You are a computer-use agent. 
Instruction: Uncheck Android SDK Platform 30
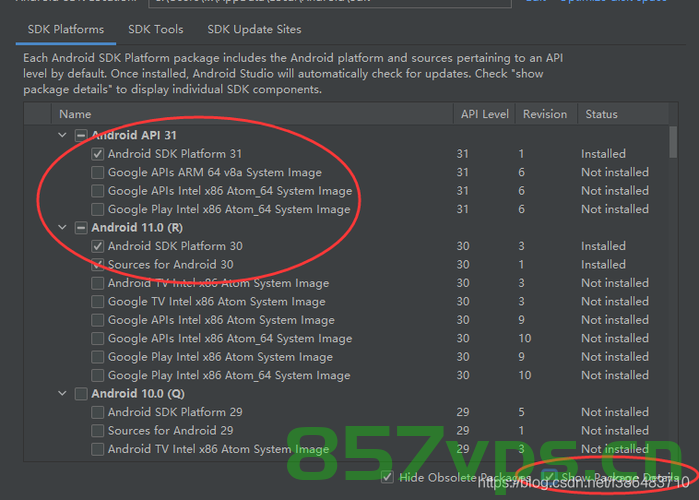tap(98, 246)
